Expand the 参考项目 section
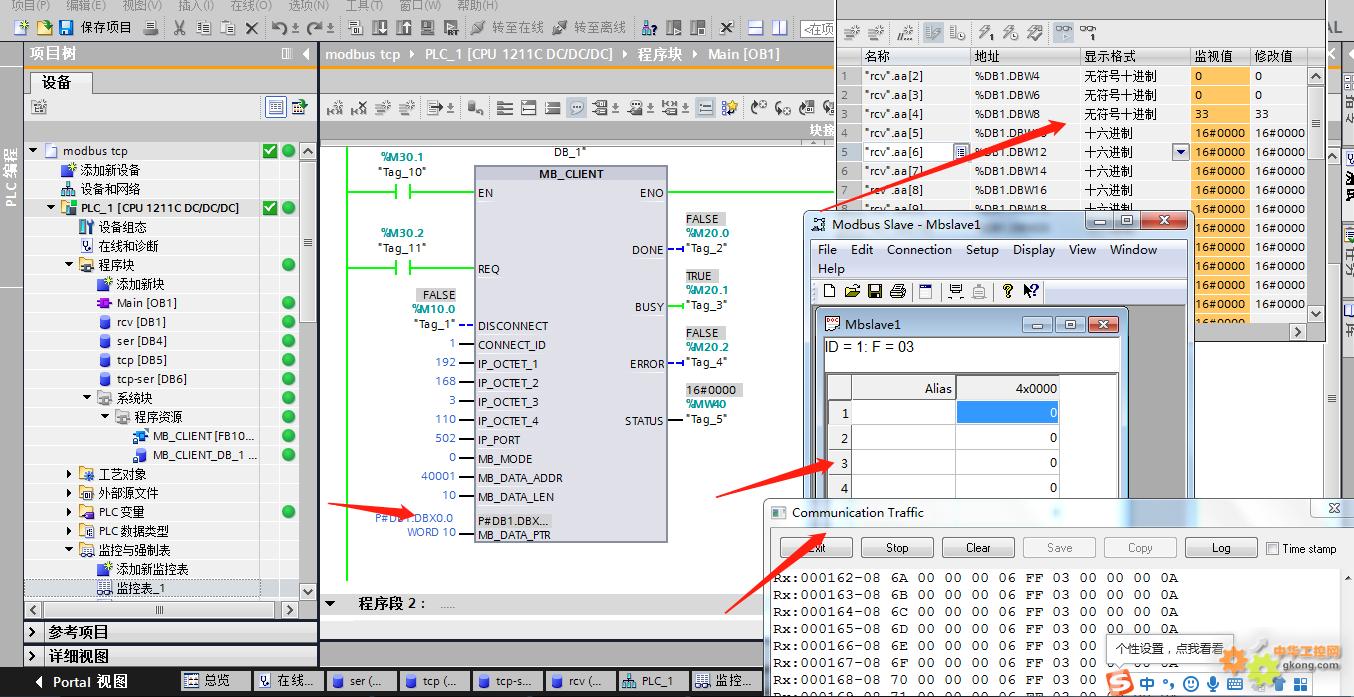This screenshot has height=697, width=1354. coord(34,632)
